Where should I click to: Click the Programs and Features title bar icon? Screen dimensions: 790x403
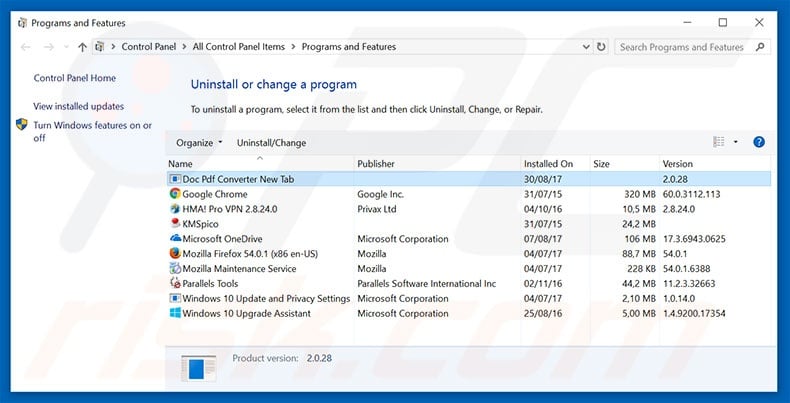pyautogui.click(x=22, y=23)
